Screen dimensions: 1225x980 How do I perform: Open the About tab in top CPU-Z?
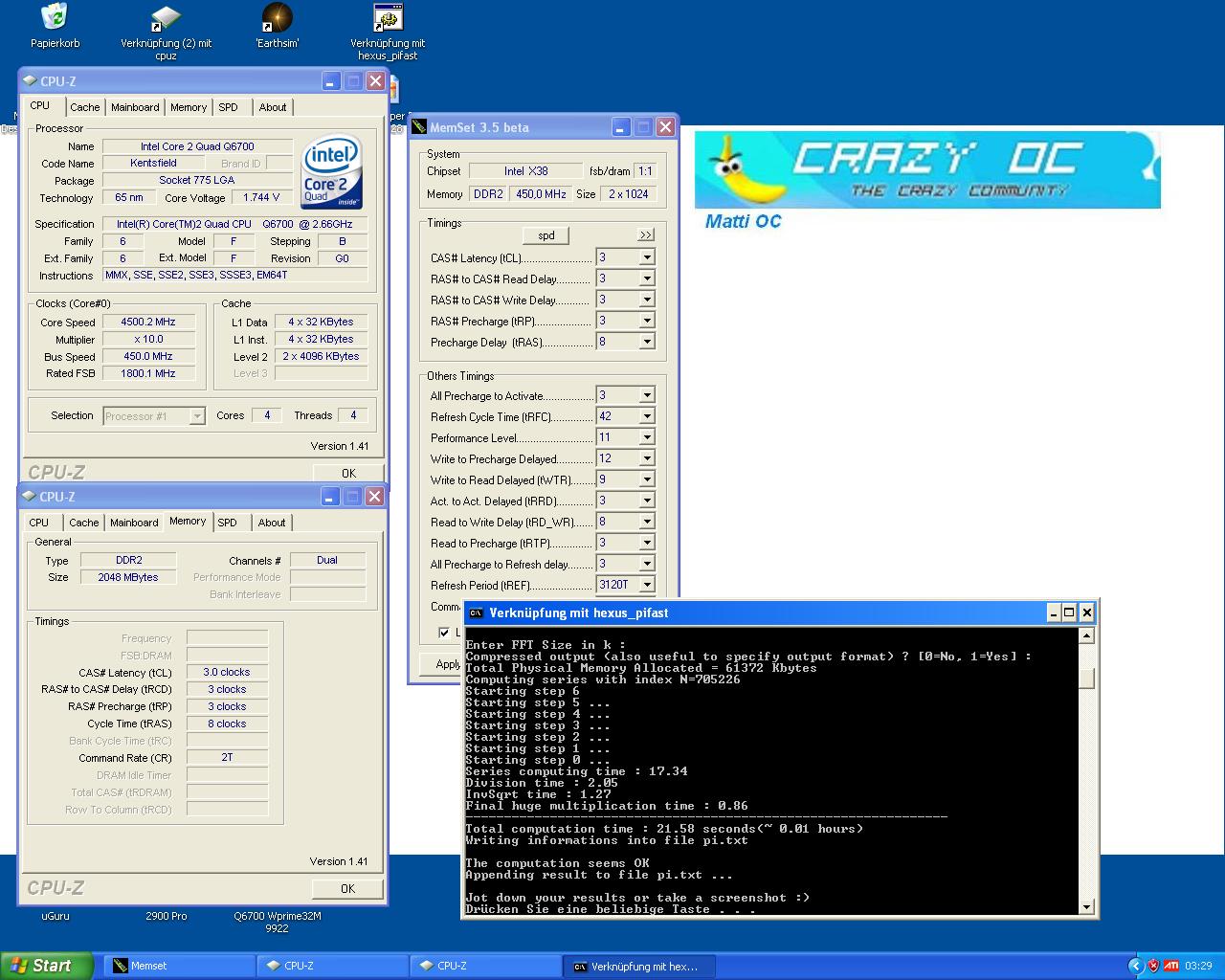pyautogui.click(x=273, y=107)
